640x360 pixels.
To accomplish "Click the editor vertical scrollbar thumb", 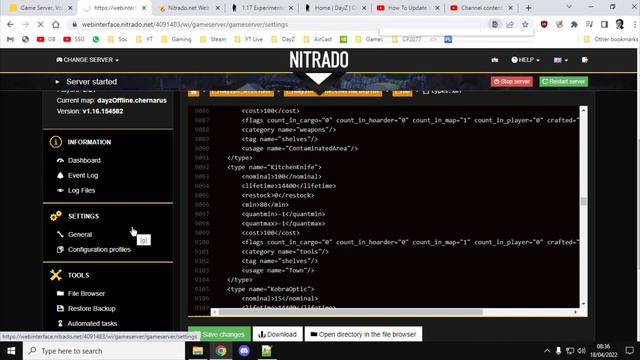I will [x=584, y=201].
